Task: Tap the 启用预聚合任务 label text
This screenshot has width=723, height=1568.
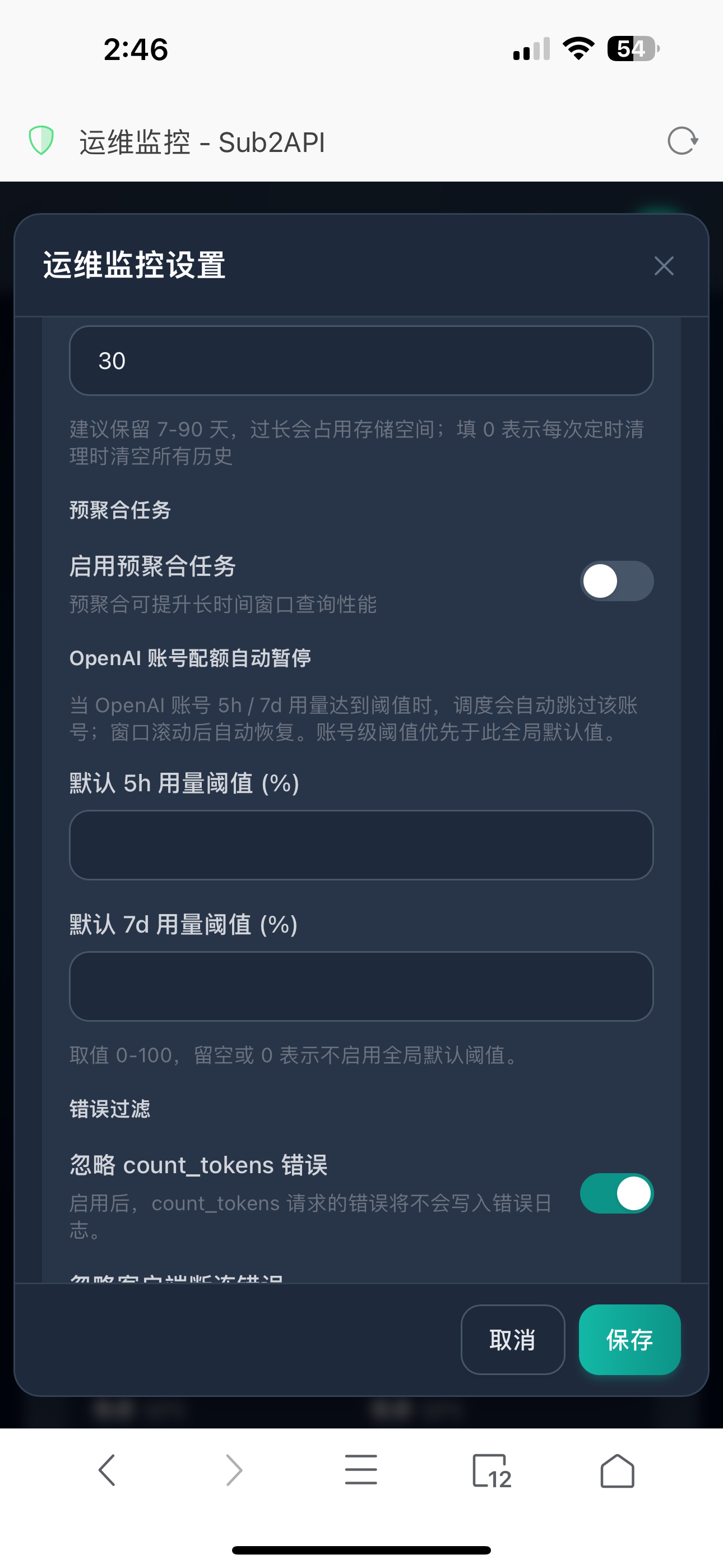Action: (153, 566)
